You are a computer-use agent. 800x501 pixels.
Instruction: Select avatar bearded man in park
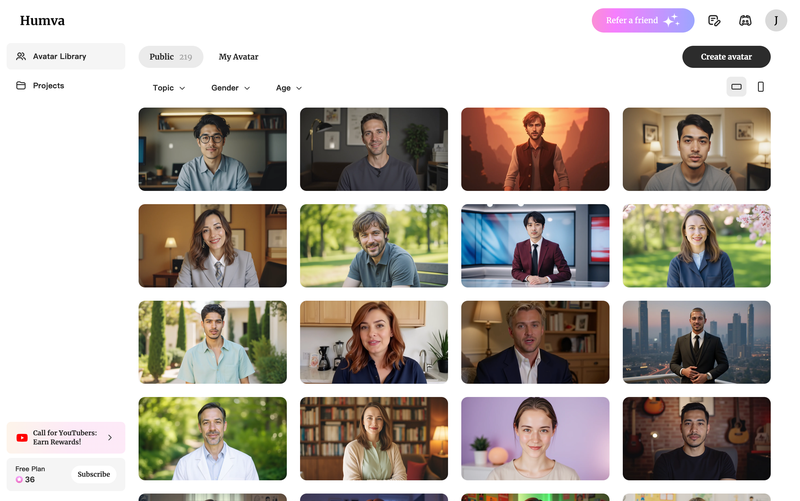[x=374, y=246]
